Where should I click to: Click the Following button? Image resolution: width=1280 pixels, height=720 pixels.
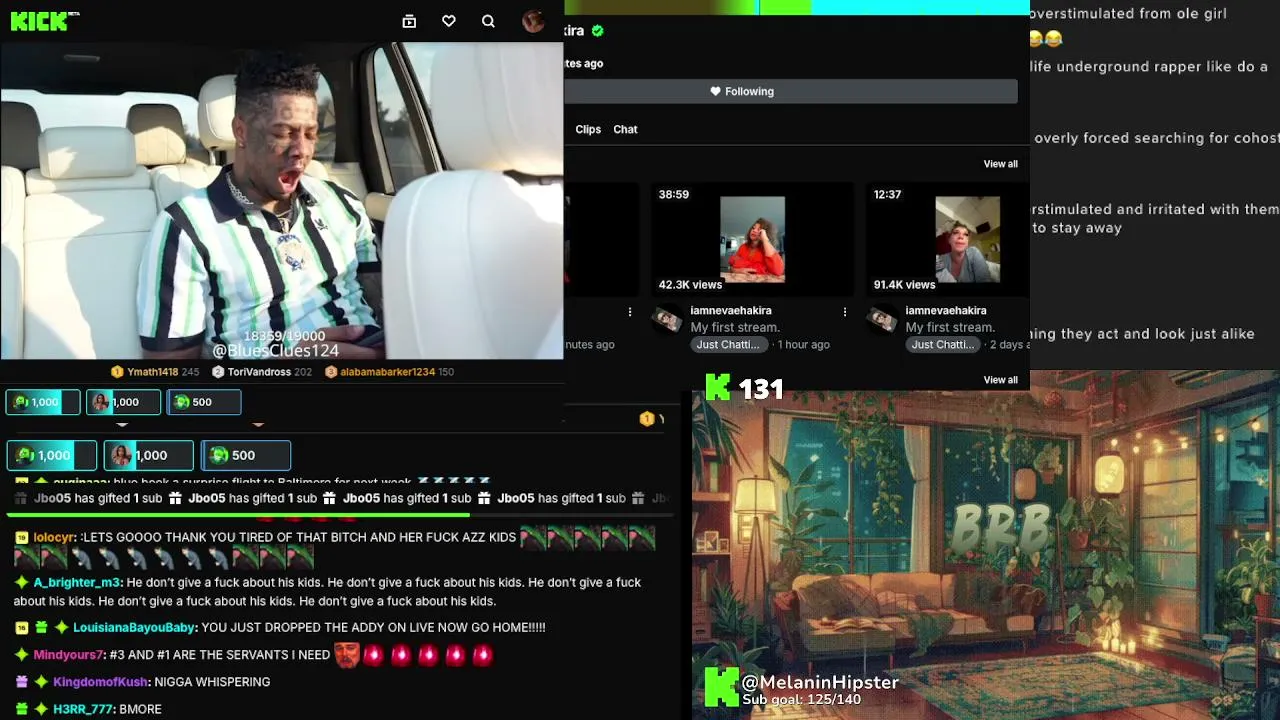[791, 92]
